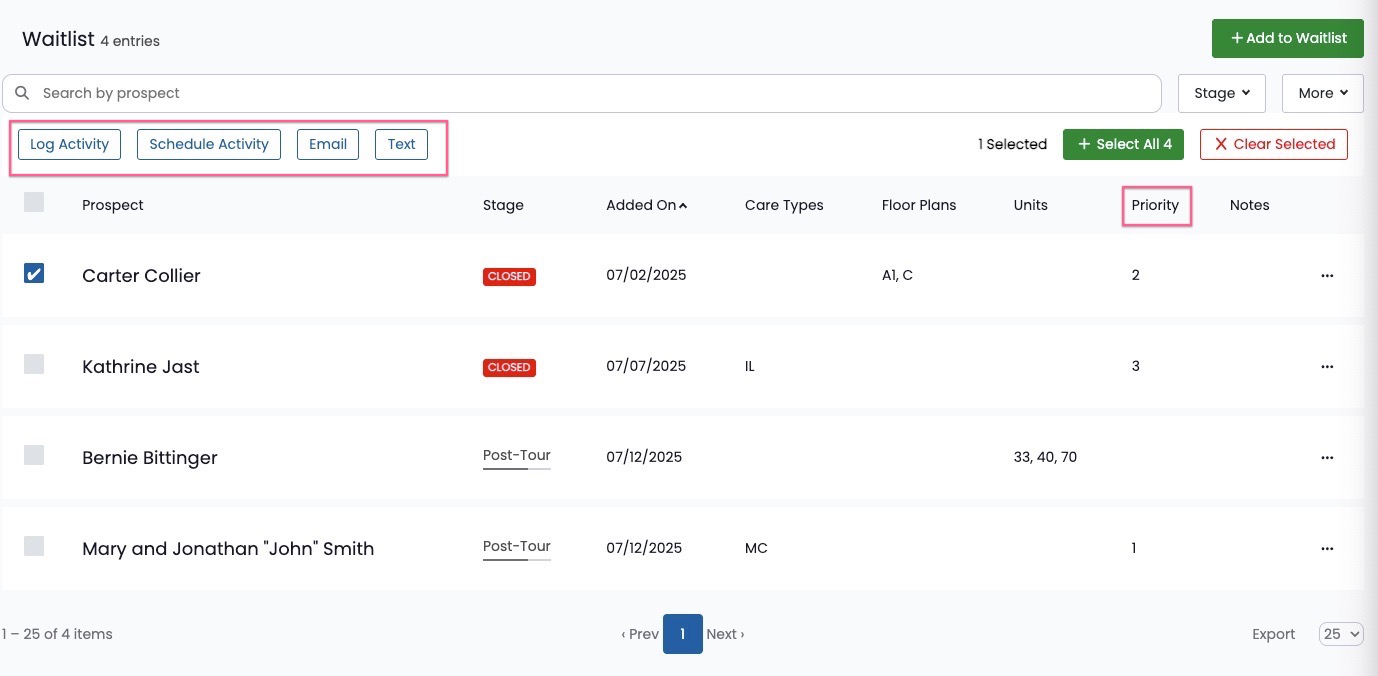Expand the Stage filter dropdown

1222,93
